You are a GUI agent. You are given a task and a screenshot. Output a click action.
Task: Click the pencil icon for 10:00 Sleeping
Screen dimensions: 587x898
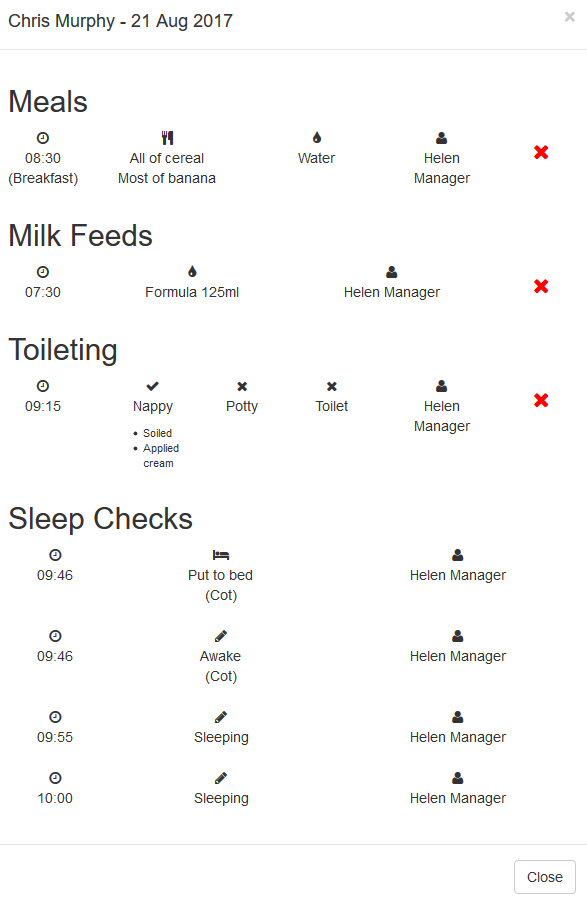[220, 778]
